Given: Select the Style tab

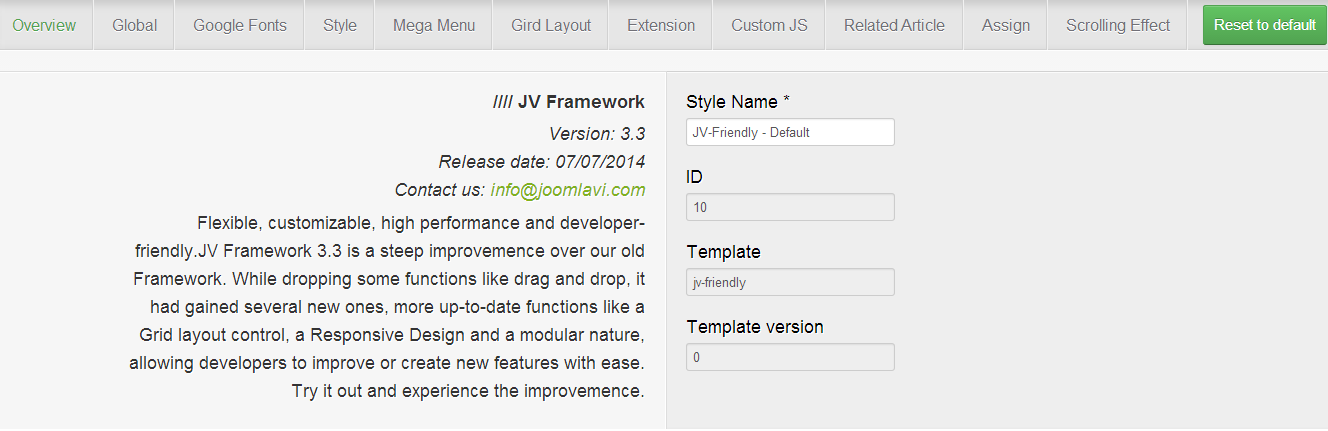Looking at the screenshot, I should pyautogui.click(x=340, y=25).
